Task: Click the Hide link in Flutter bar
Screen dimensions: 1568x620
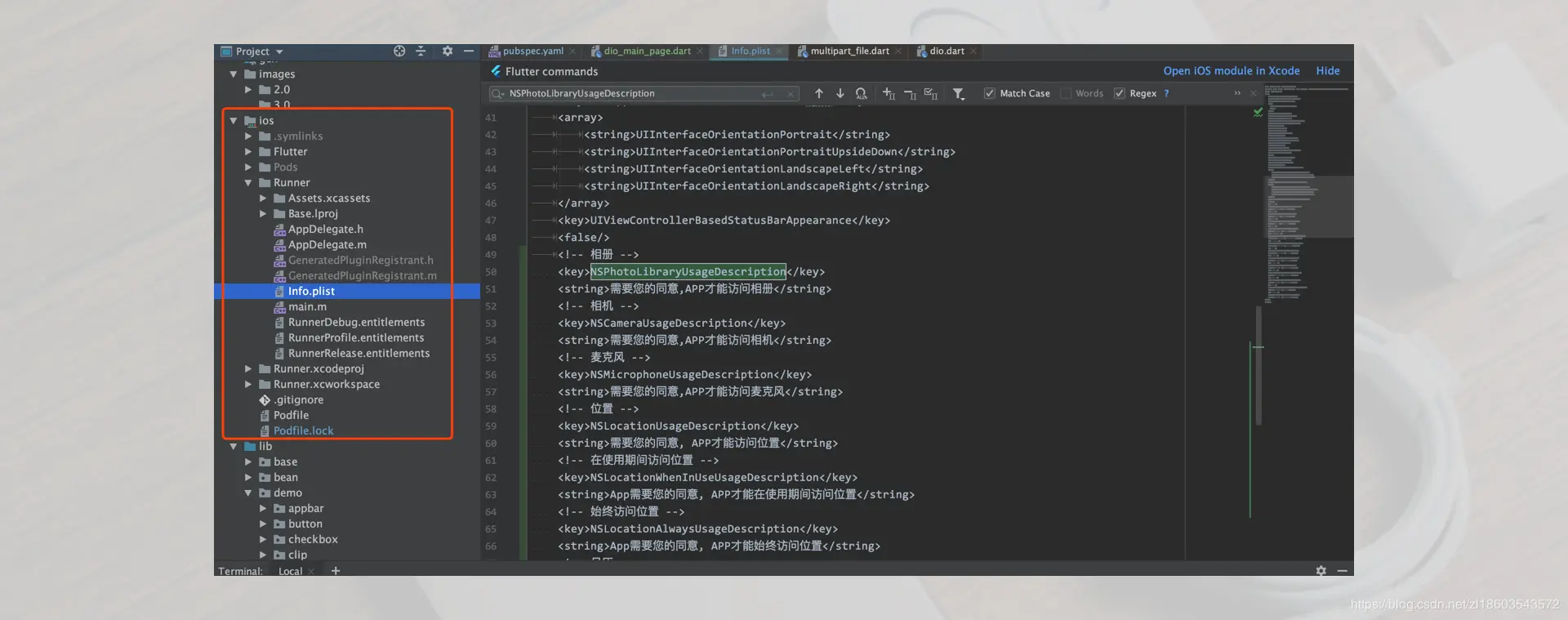Action: tap(1328, 71)
